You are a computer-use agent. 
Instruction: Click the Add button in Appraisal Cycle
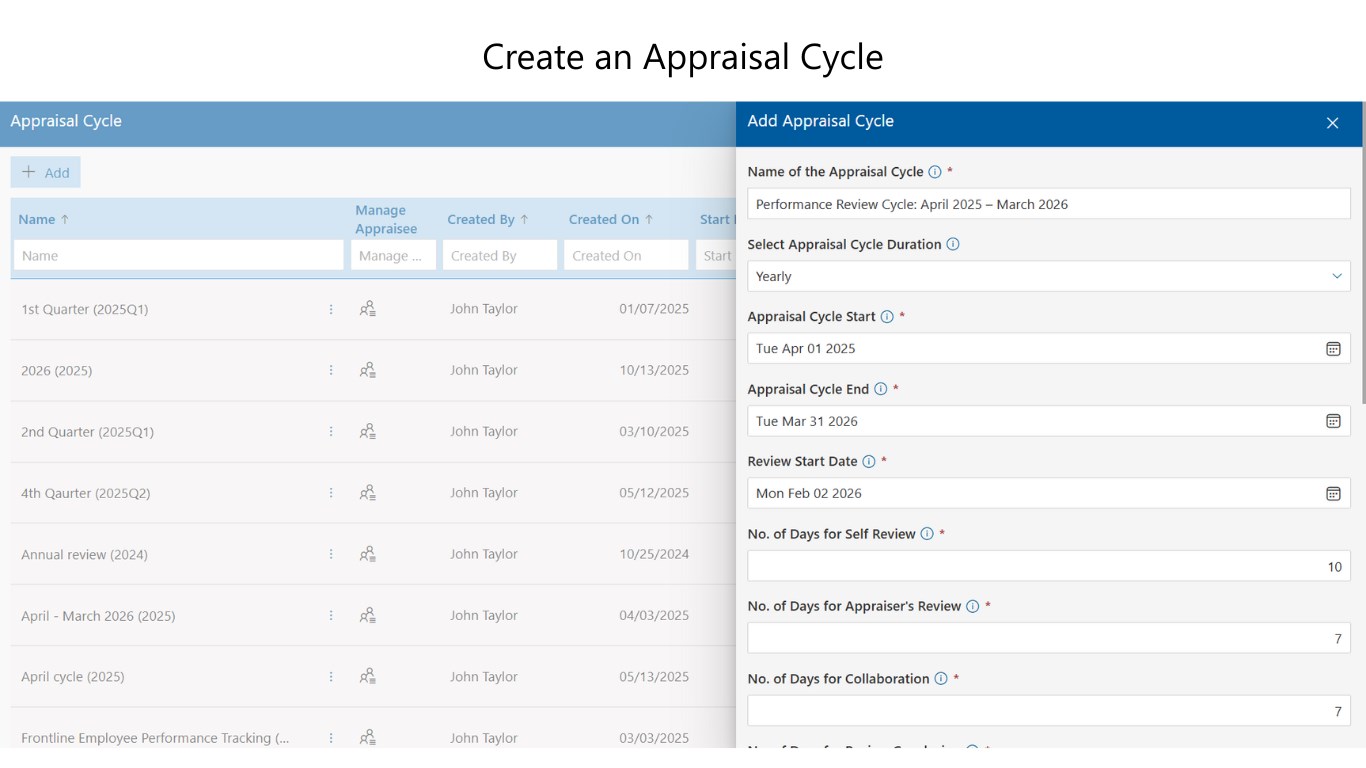coord(46,172)
